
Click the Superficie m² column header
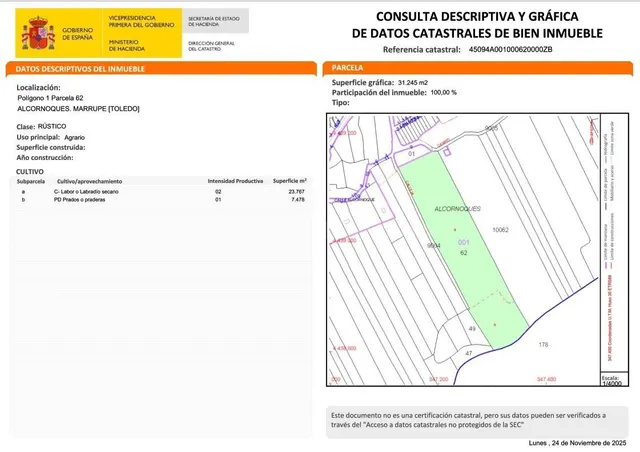point(290,181)
